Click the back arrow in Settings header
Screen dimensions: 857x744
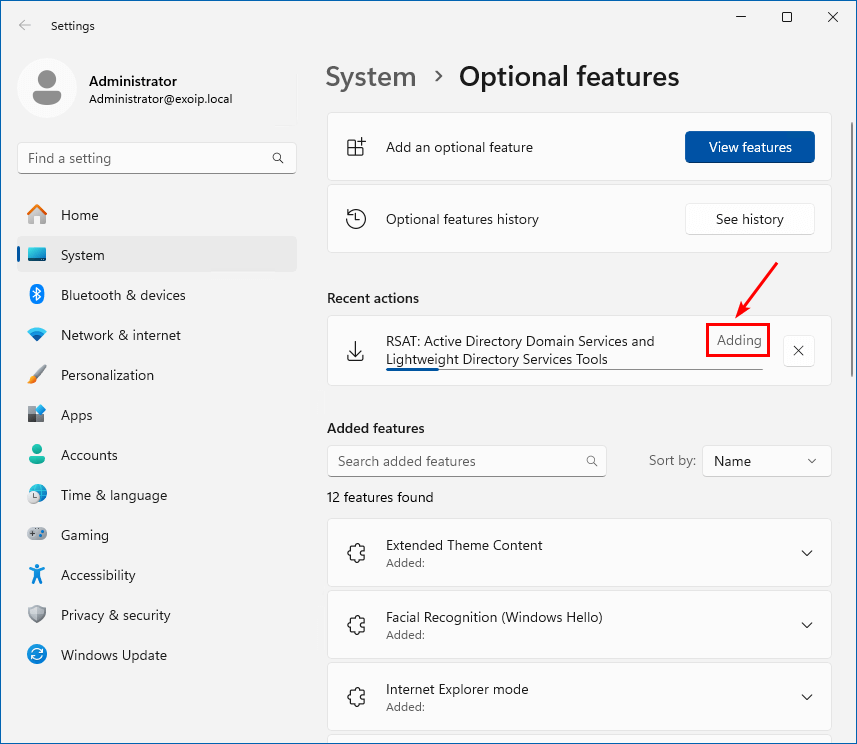[25, 26]
